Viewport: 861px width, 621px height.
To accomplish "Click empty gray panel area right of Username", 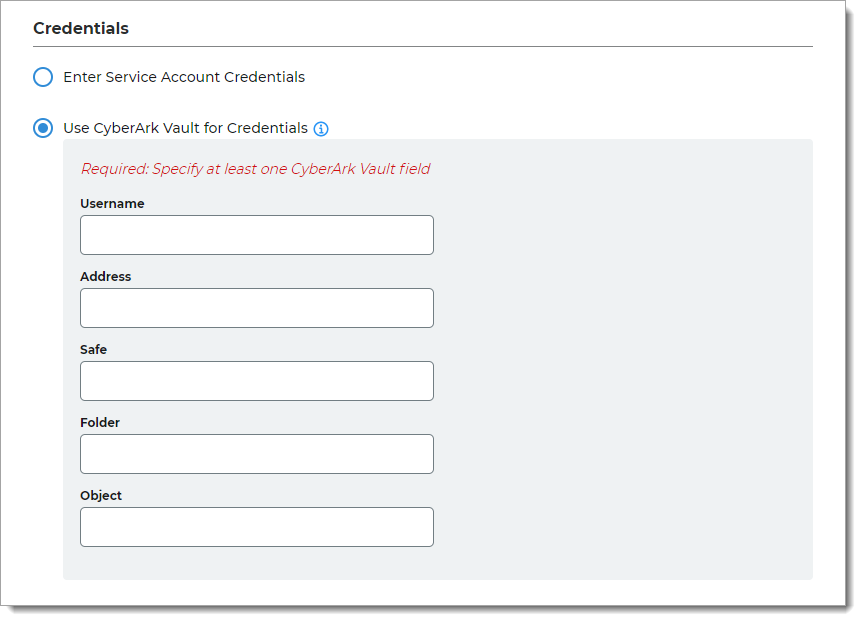I will click(x=620, y=235).
